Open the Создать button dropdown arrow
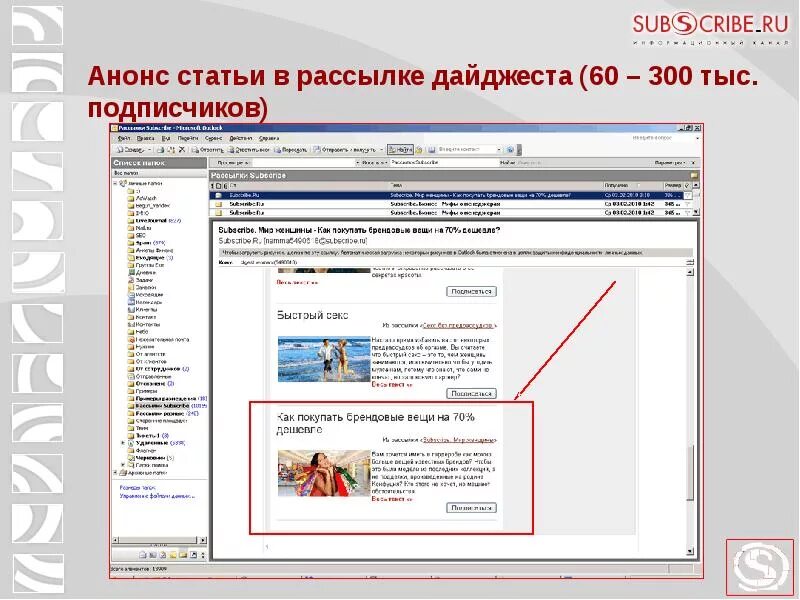Viewport: 800px width, 600px height. [x=149, y=150]
